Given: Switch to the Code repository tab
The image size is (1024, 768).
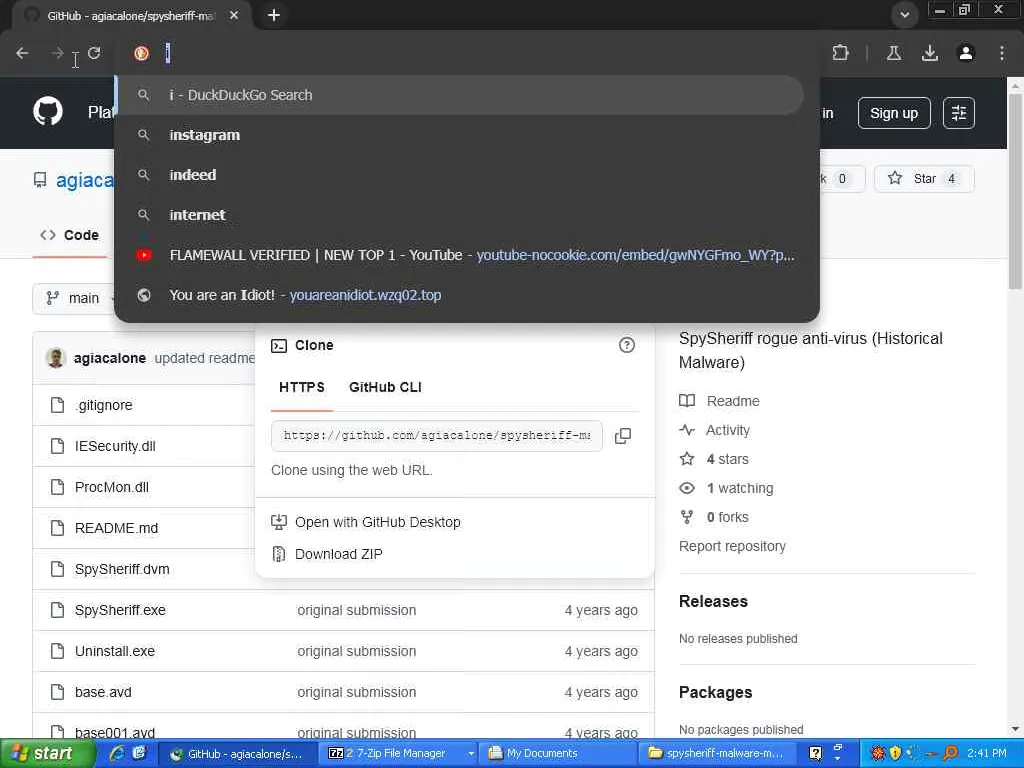Looking at the screenshot, I should 70,235.
